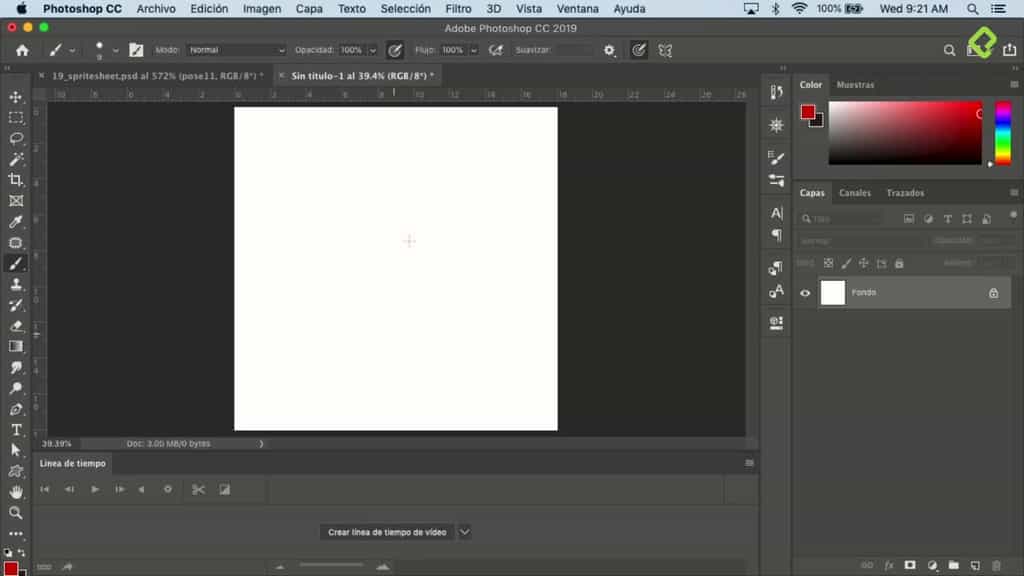
Task: Select the Gradient tool
Action: click(x=16, y=347)
